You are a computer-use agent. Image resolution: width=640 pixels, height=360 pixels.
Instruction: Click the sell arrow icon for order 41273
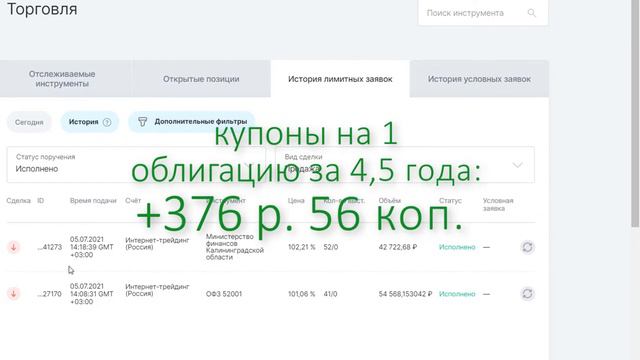point(13,247)
